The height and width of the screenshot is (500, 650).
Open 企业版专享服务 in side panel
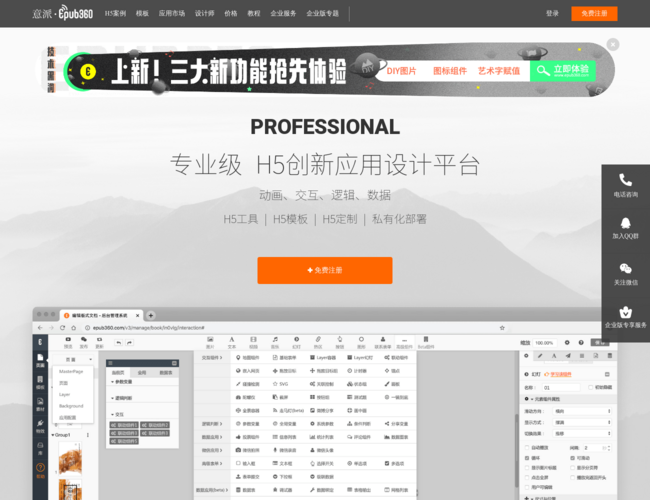click(626, 317)
